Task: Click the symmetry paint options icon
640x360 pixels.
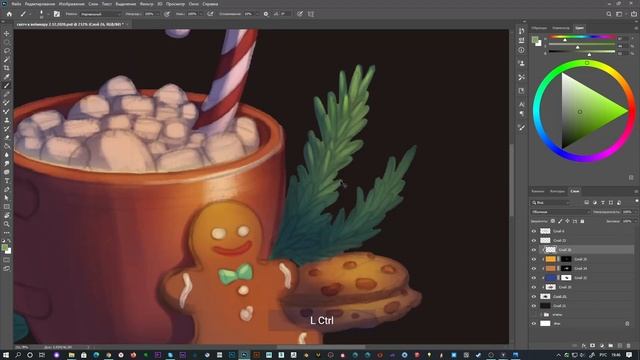Action: (x=311, y=14)
